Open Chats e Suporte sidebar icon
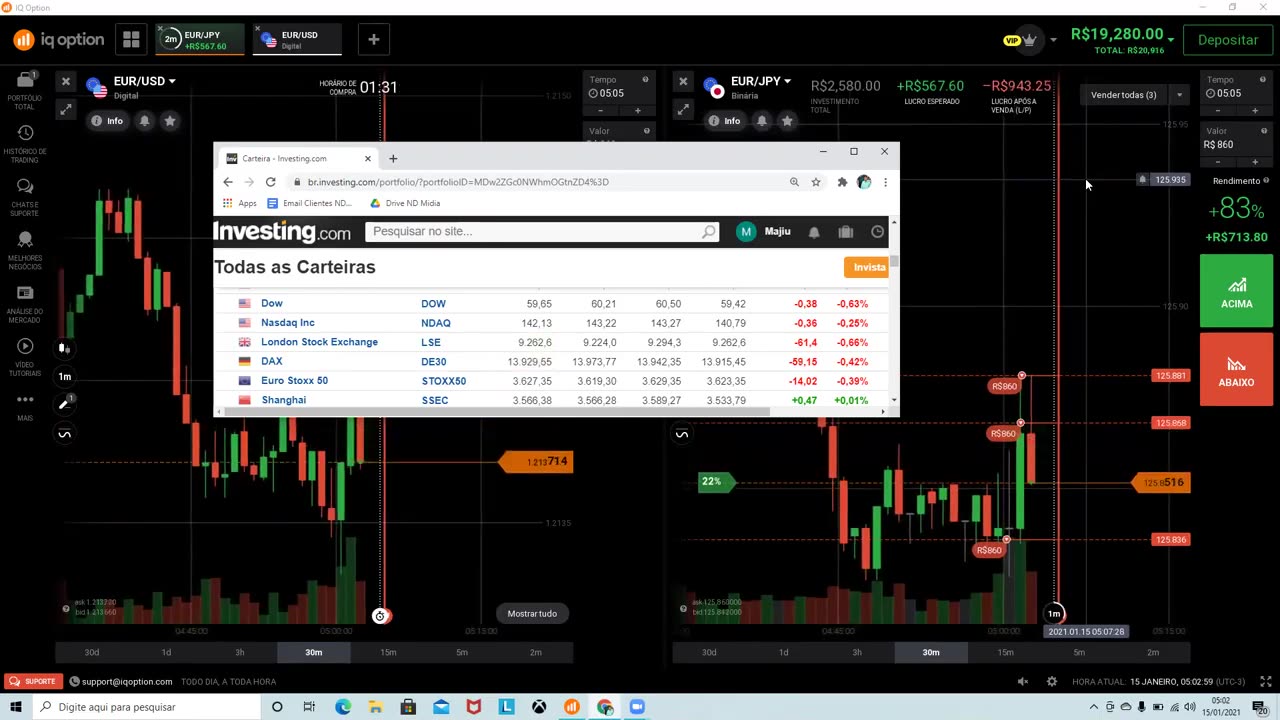 [x=25, y=195]
